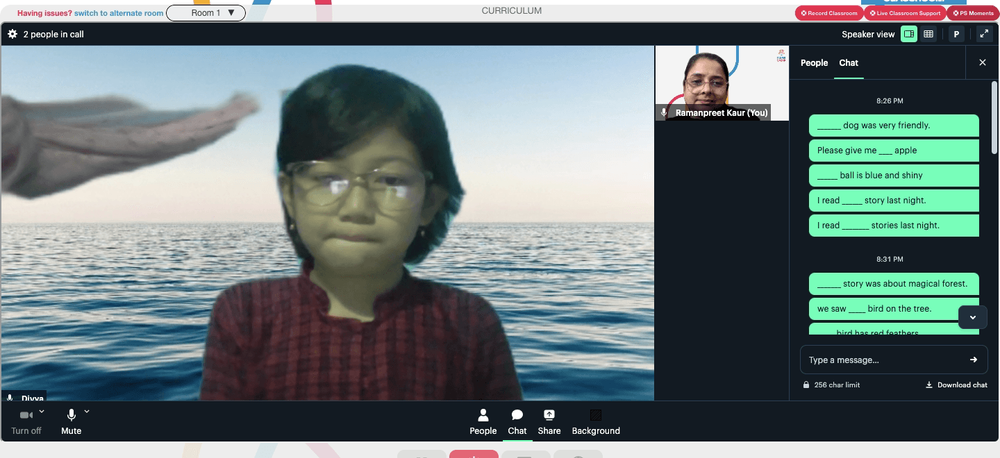Viewport: 1000px width, 458px height.
Task: Close the chat side panel
Action: [x=982, y=63]
